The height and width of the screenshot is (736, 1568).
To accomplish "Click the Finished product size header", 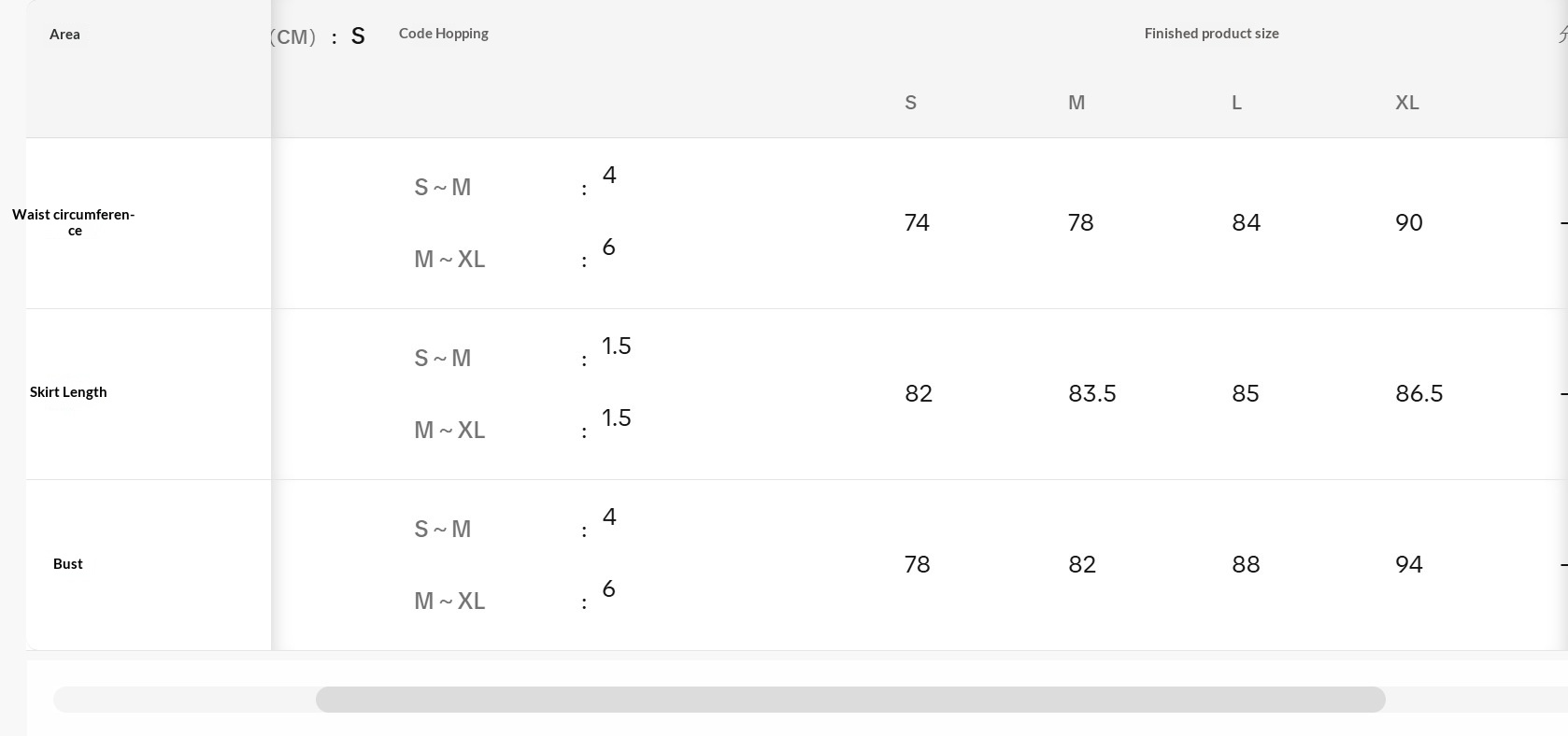I will (1211, 34).
